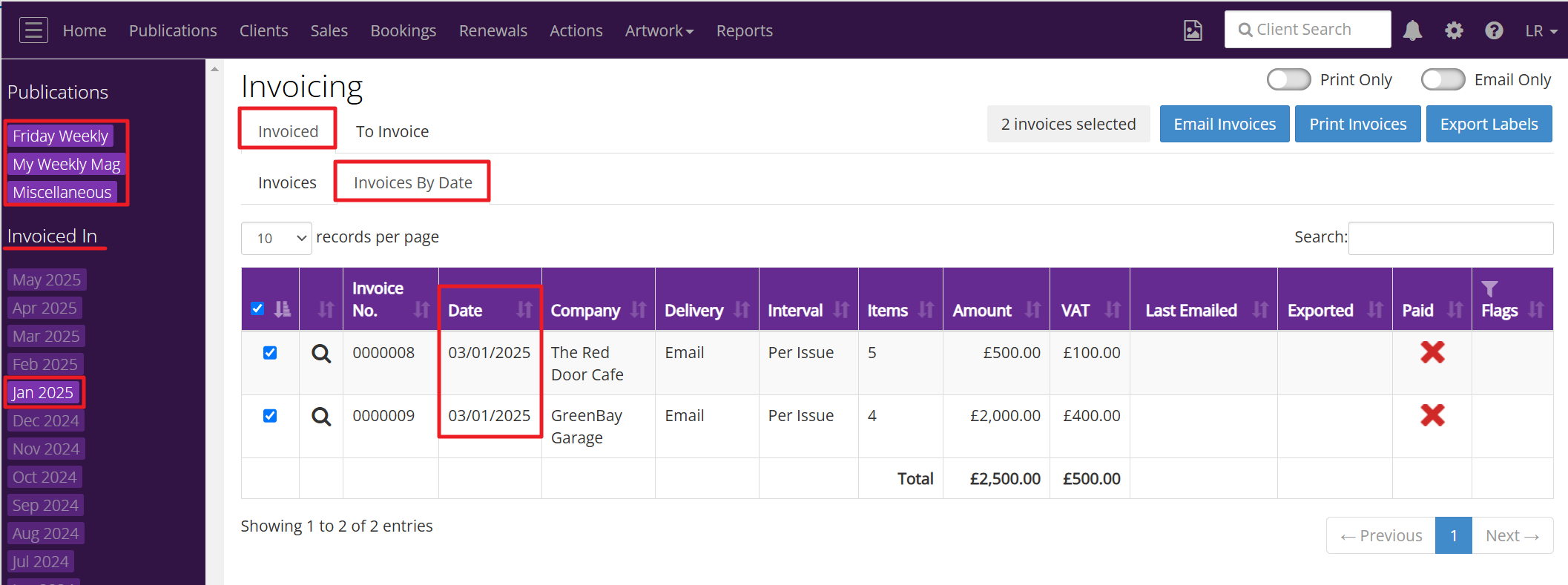
Task: Open Renewals in the navbar
Action: (493, 30)
